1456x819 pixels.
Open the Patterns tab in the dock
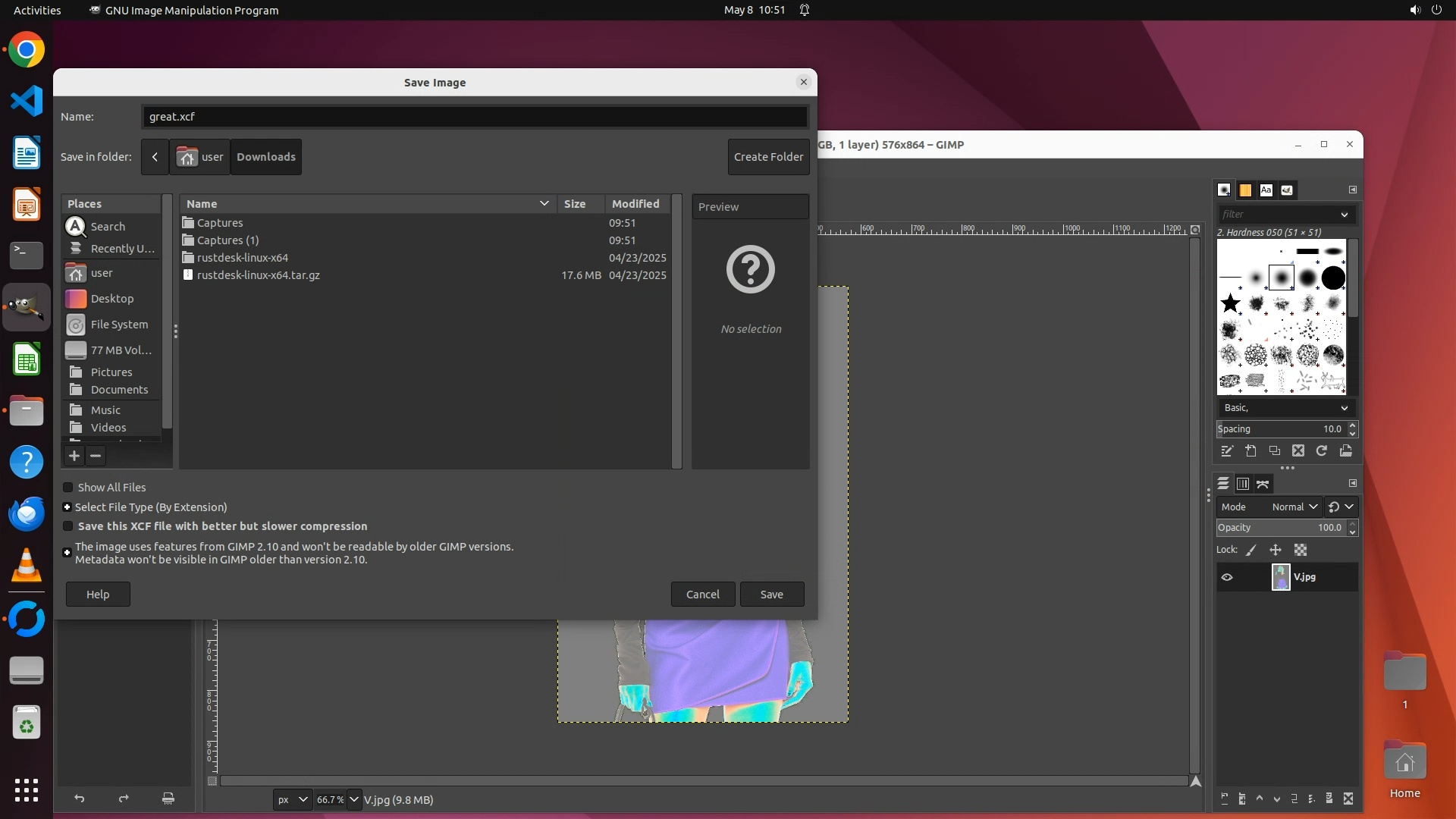(1245, 190)
